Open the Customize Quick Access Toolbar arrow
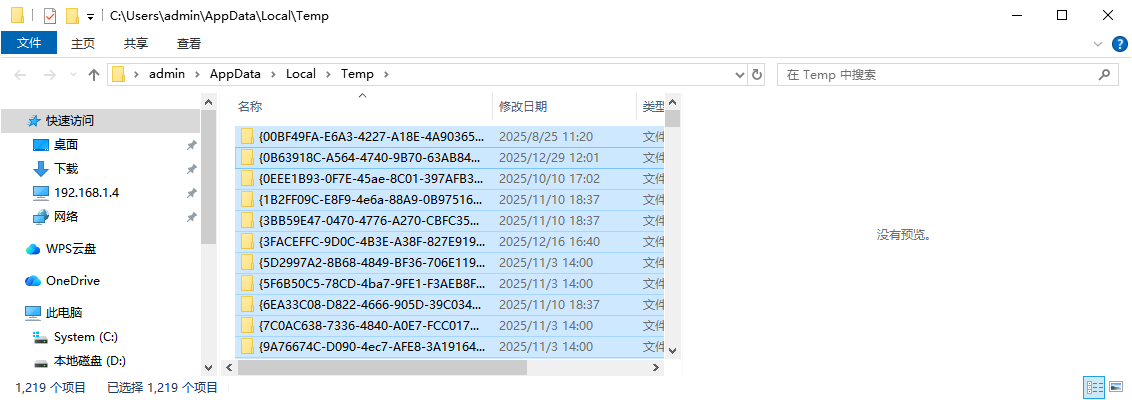Screen dimensions: 1132x400 click(x=90, y=16)
